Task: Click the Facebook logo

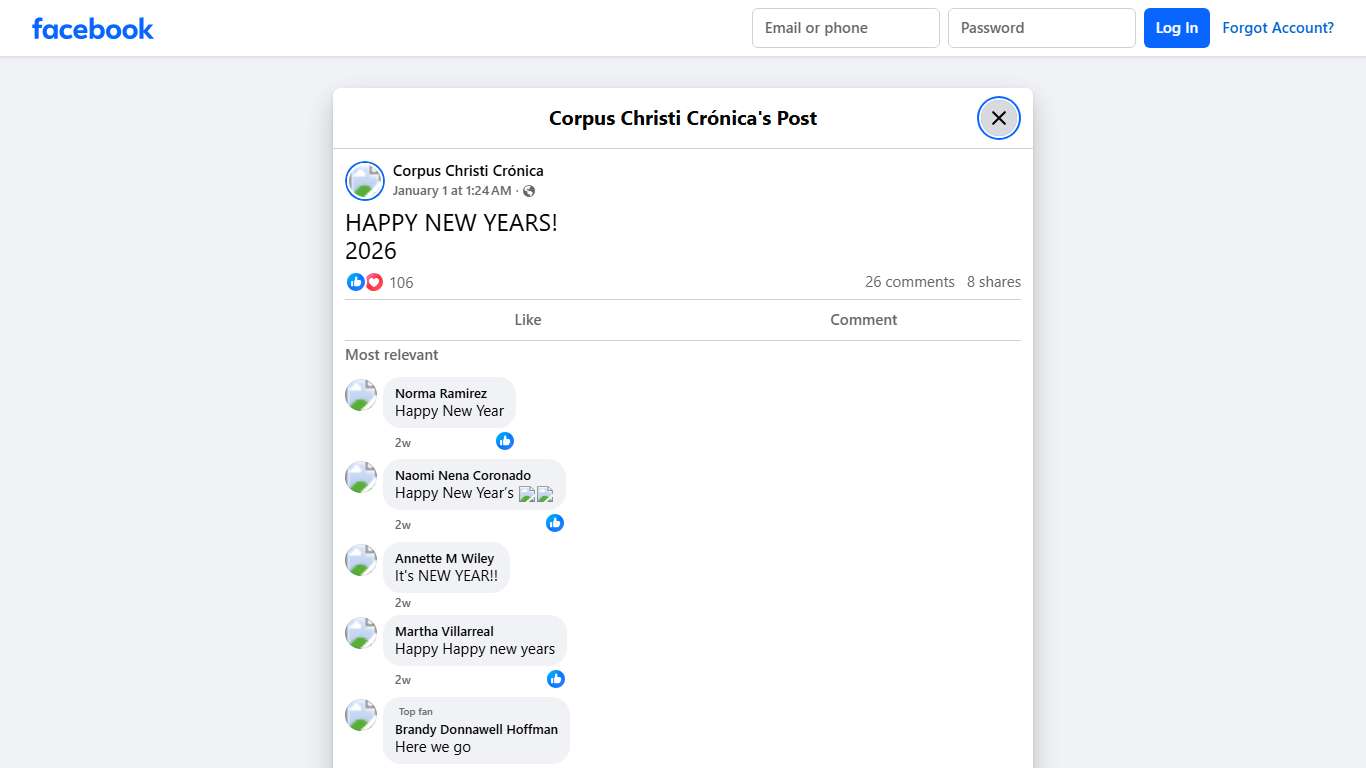Action: tap(93, 28)
